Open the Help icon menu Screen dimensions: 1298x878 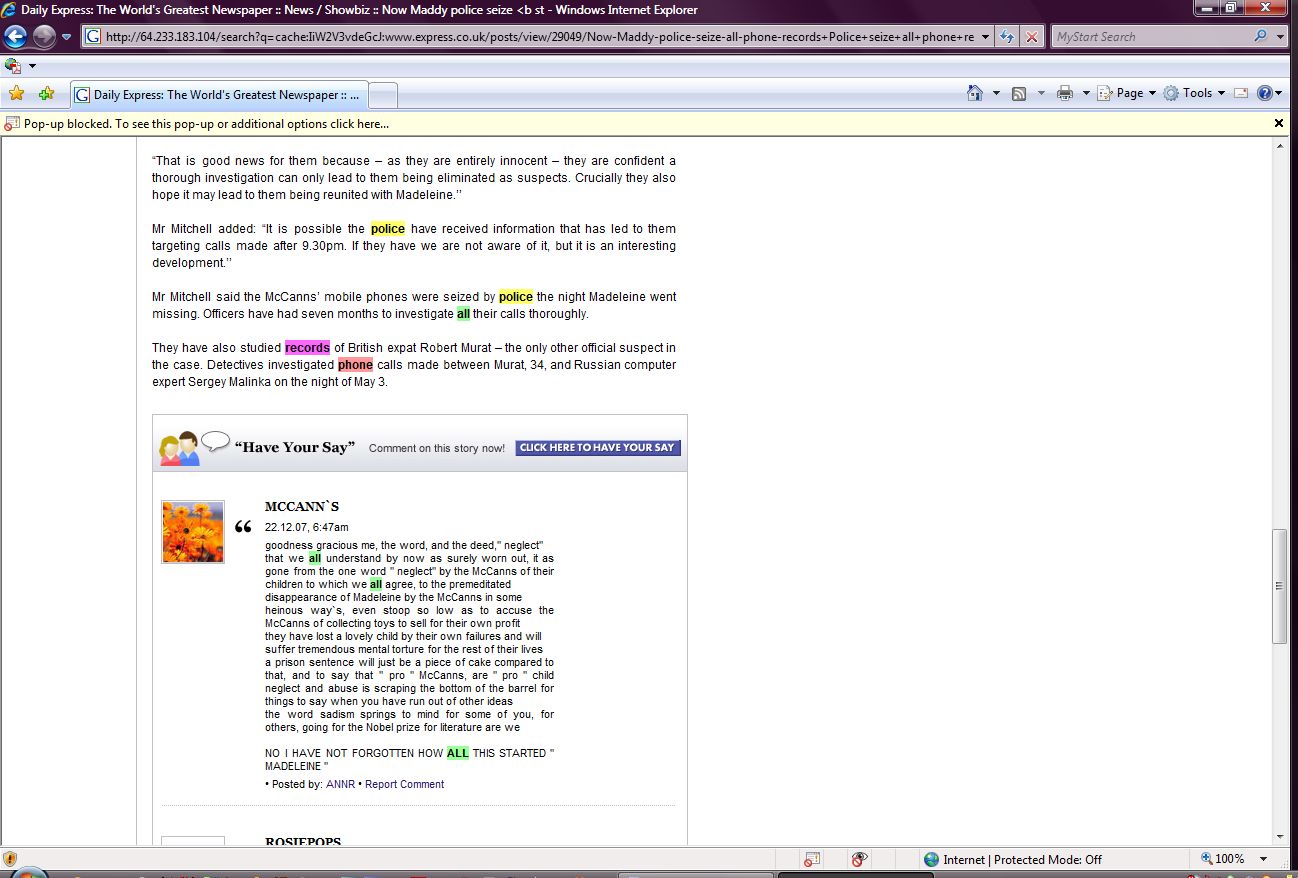click(x=1265, y=93)
